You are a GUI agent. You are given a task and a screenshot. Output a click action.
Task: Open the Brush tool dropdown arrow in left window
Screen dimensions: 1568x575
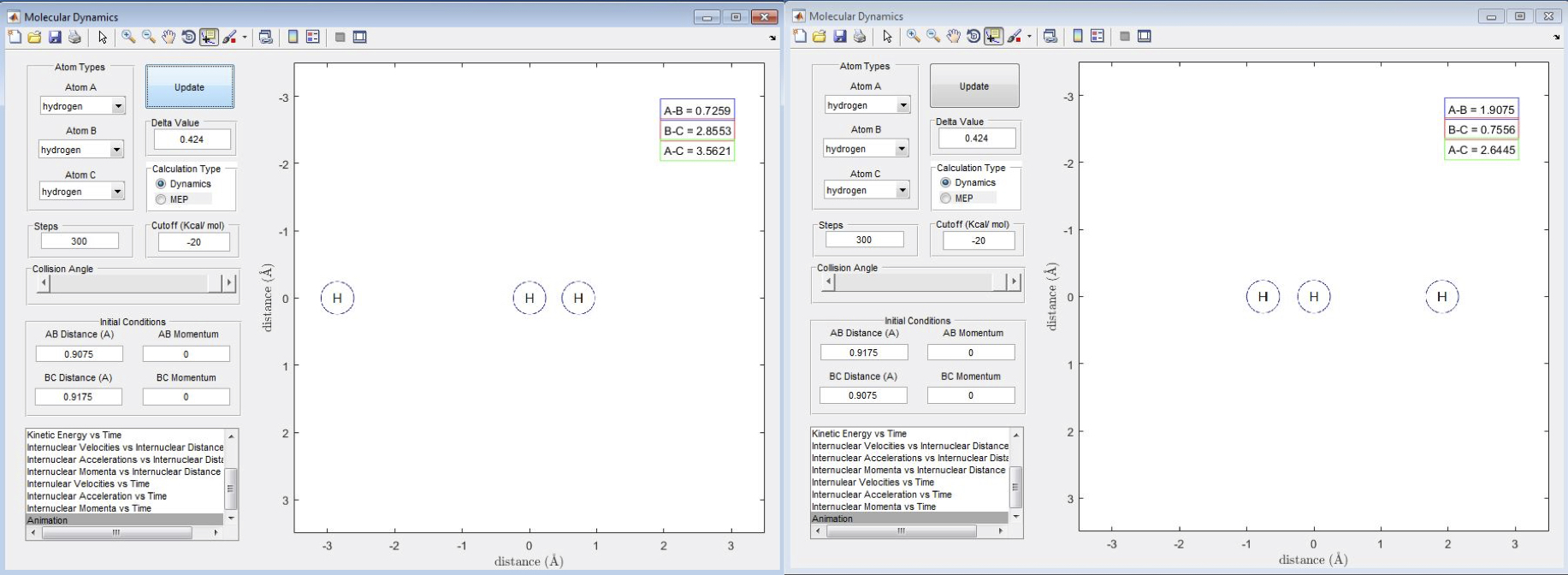pos(245,38)
